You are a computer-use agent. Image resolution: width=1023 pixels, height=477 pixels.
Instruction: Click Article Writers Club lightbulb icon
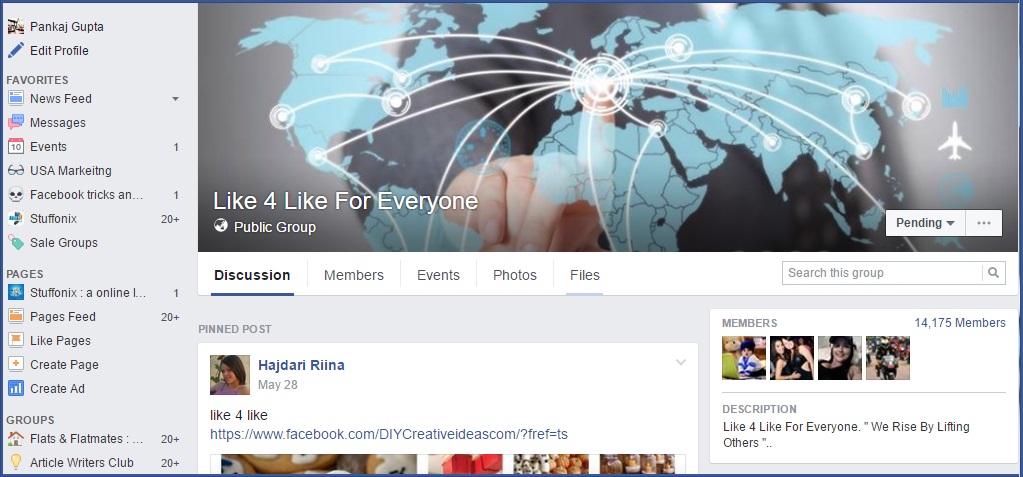tap(16, 463)
